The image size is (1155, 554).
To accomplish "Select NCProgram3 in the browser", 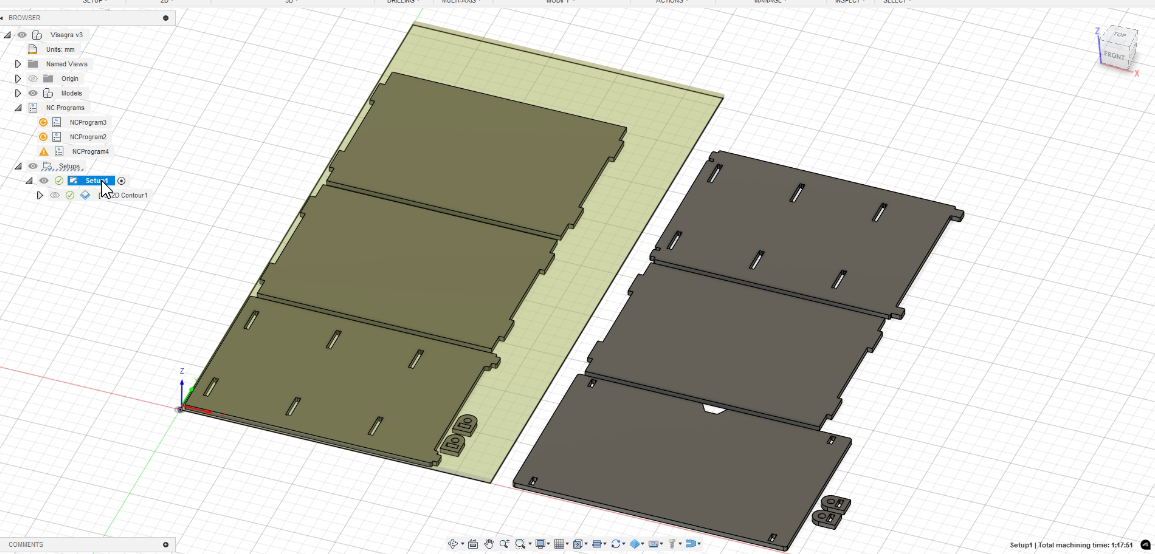I will click(x=88, y=122).
